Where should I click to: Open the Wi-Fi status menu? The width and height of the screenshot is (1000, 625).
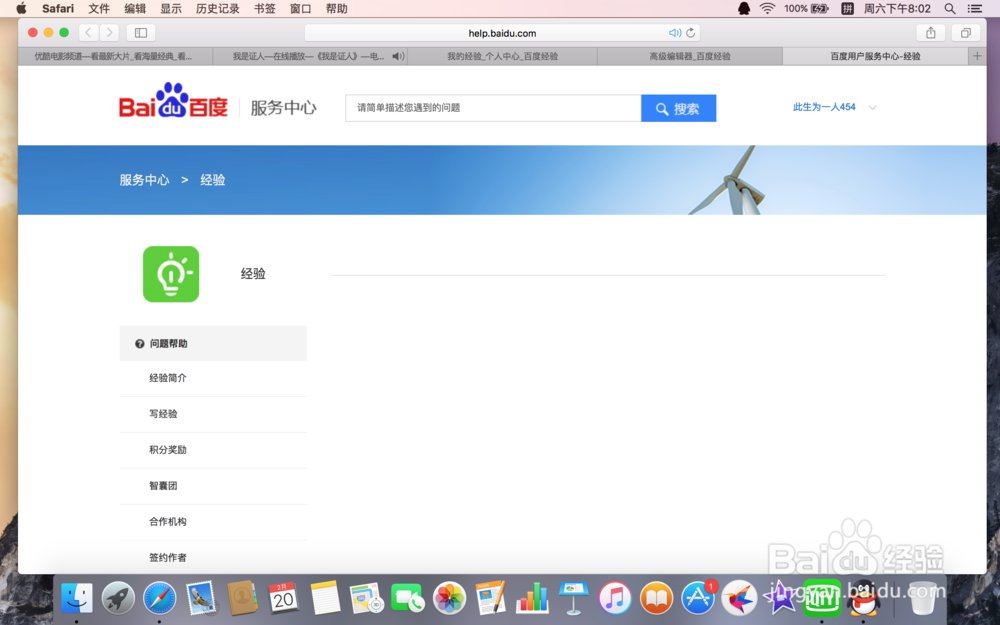pos(767,8)
